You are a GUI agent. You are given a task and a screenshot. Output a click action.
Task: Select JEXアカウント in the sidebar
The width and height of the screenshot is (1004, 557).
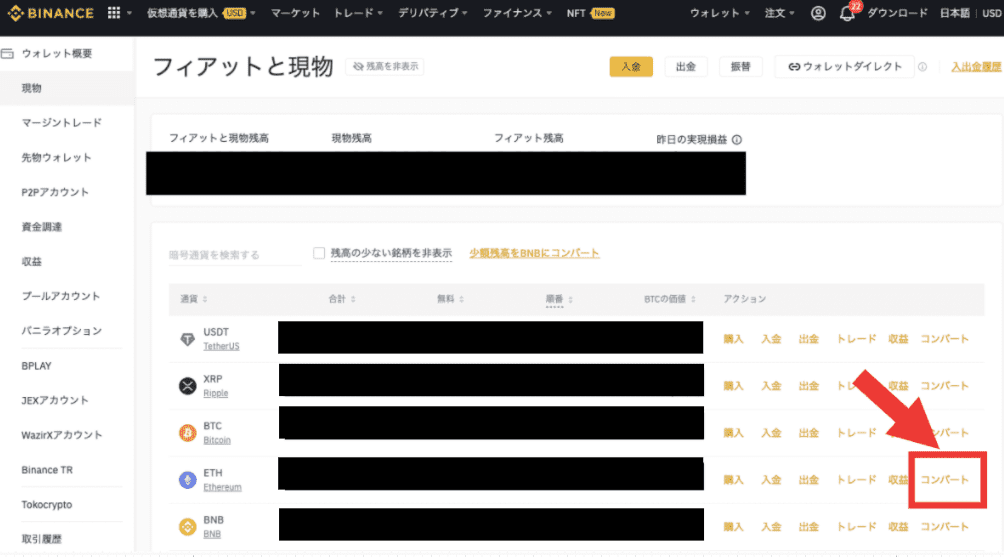55,400
